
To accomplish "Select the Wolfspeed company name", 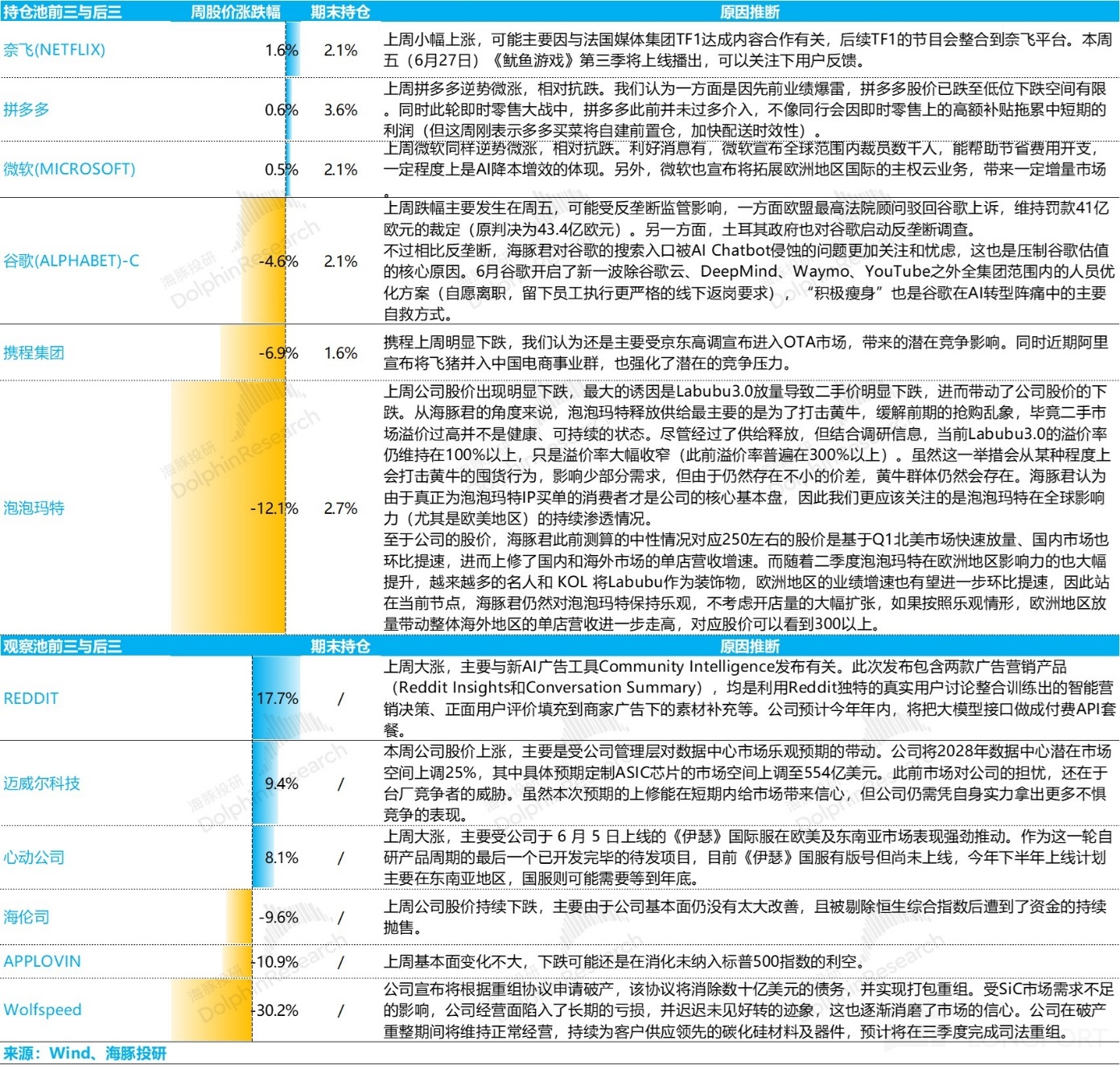I will (43, 1009).
